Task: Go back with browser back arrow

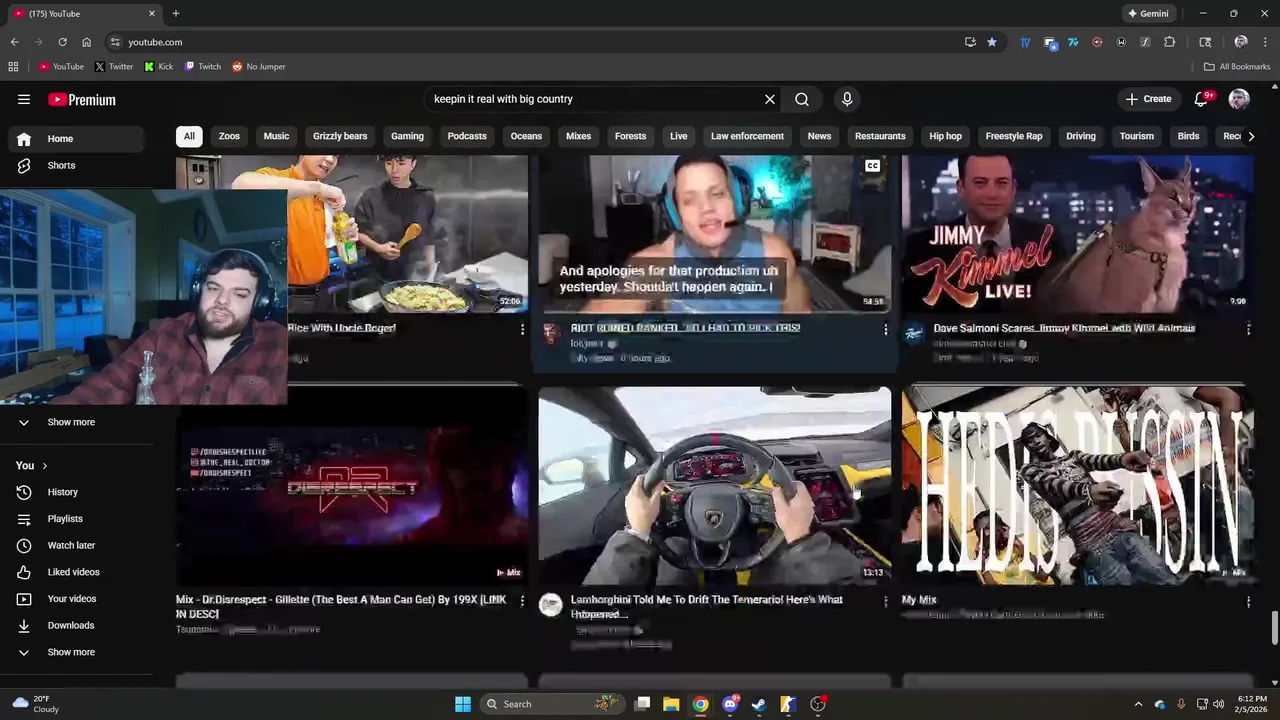Action: point(14,42)
